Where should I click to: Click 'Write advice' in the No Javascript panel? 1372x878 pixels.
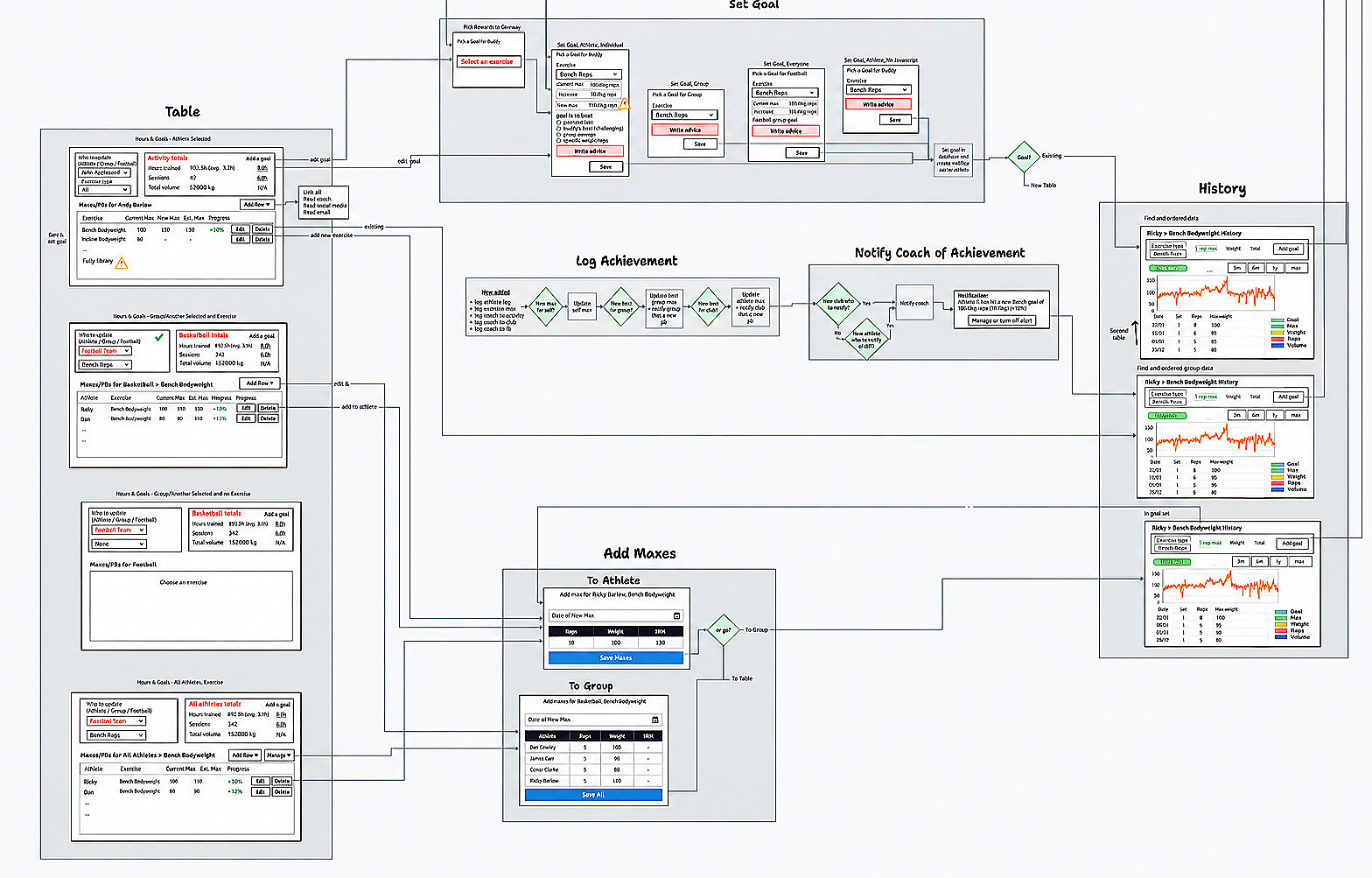(878, 104)
